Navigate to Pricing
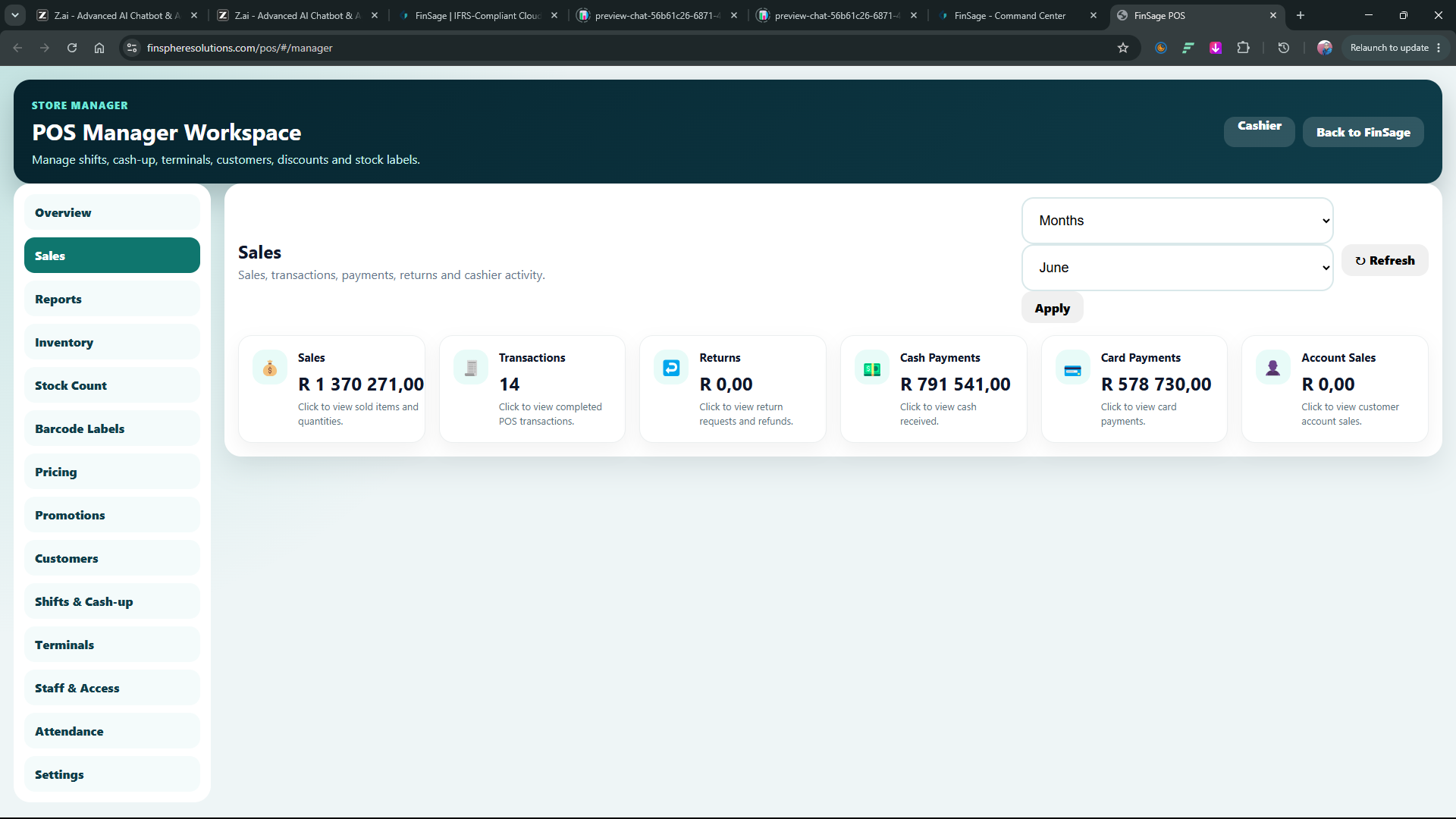This screenshot has width=1456, height=819. tap(112, 472)
